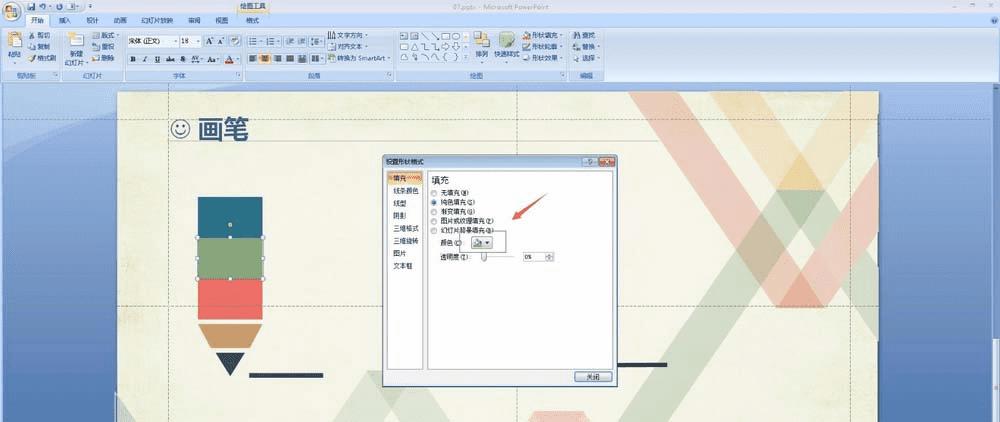
Task: Toggle Bold formatting
Action: click(x=133, y=59)
